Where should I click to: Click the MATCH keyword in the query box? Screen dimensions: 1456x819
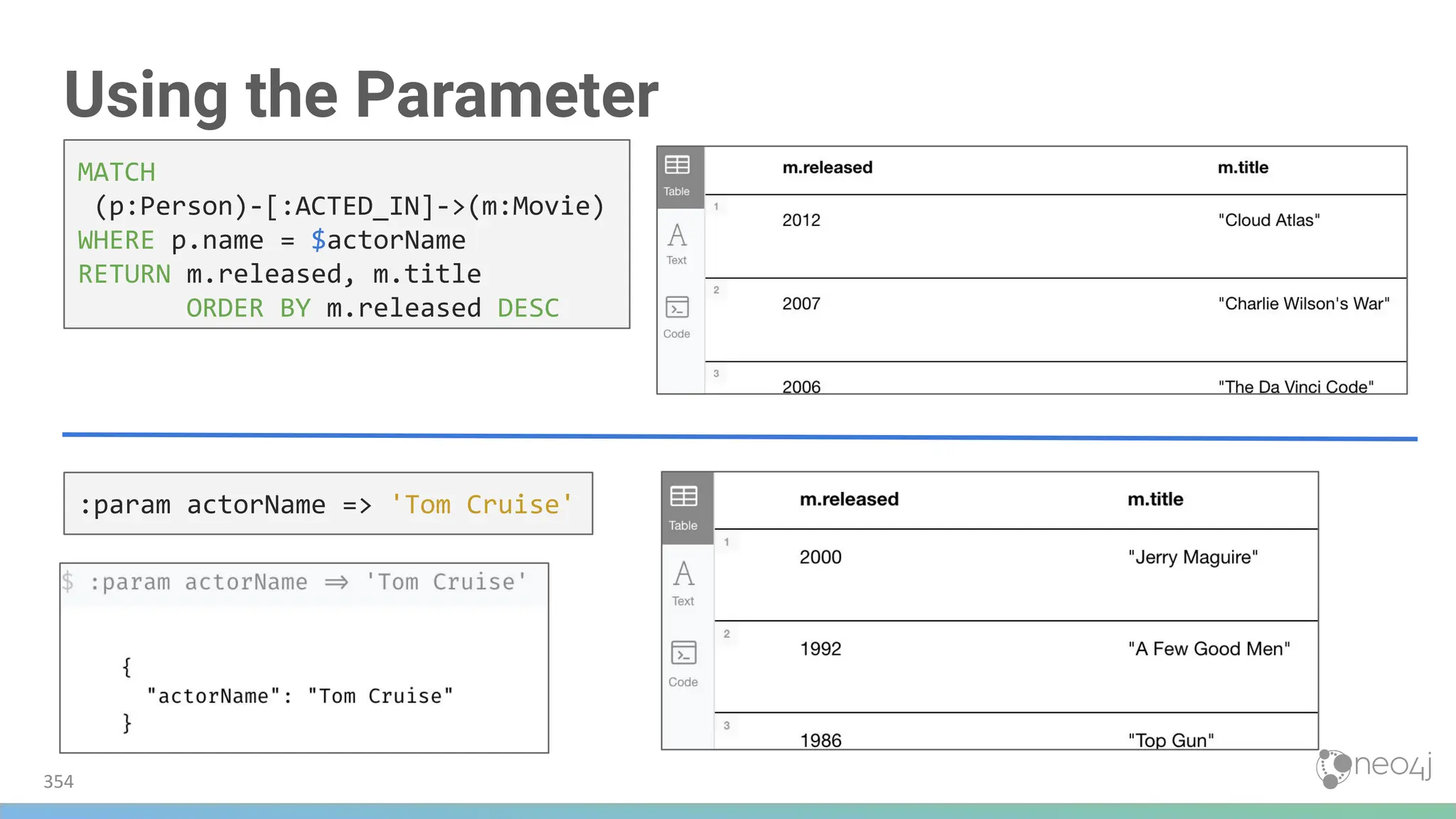click(117, 172)
